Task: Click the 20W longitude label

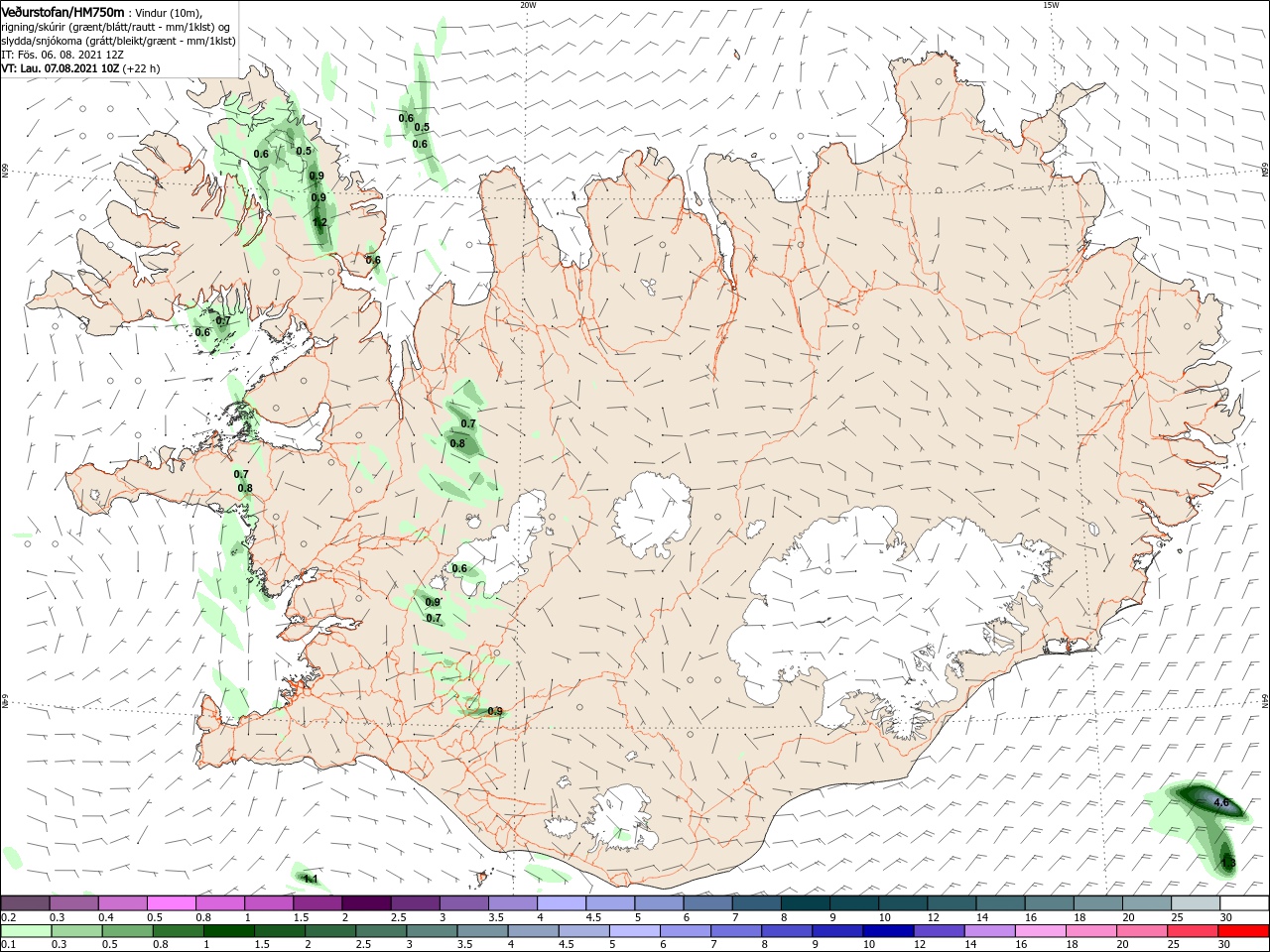Action: [x=528, y=5]
